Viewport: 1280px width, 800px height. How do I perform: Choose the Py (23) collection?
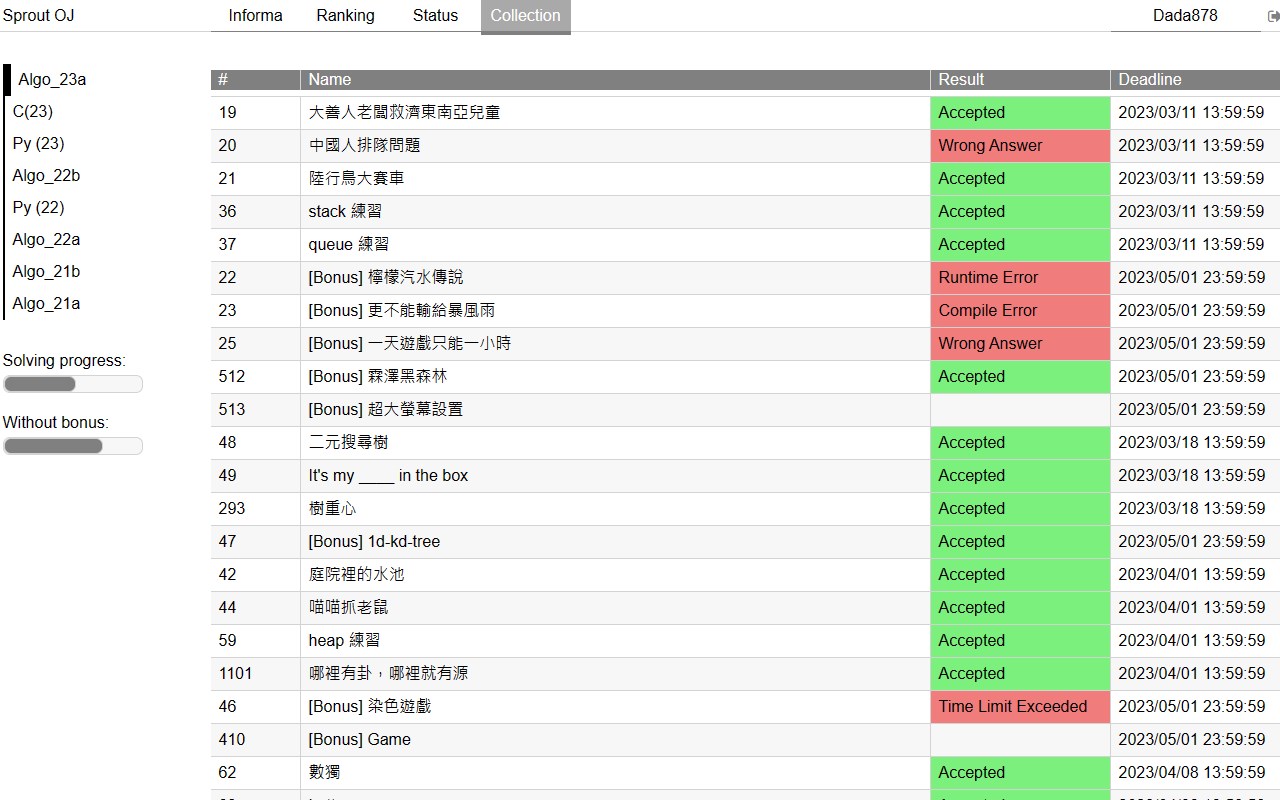(x=38, y=144)
